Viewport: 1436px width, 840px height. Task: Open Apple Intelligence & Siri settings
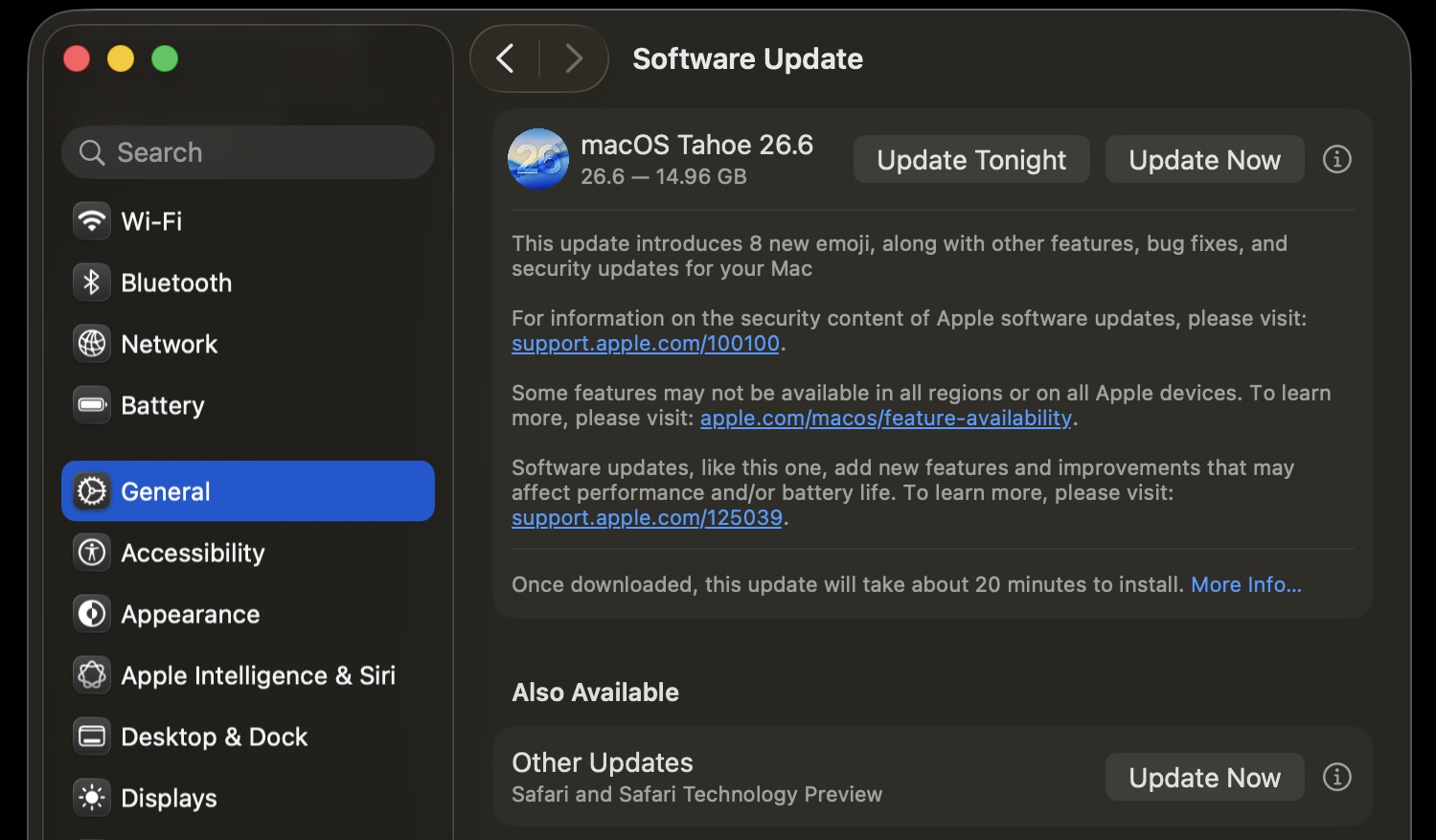(248, 675)
